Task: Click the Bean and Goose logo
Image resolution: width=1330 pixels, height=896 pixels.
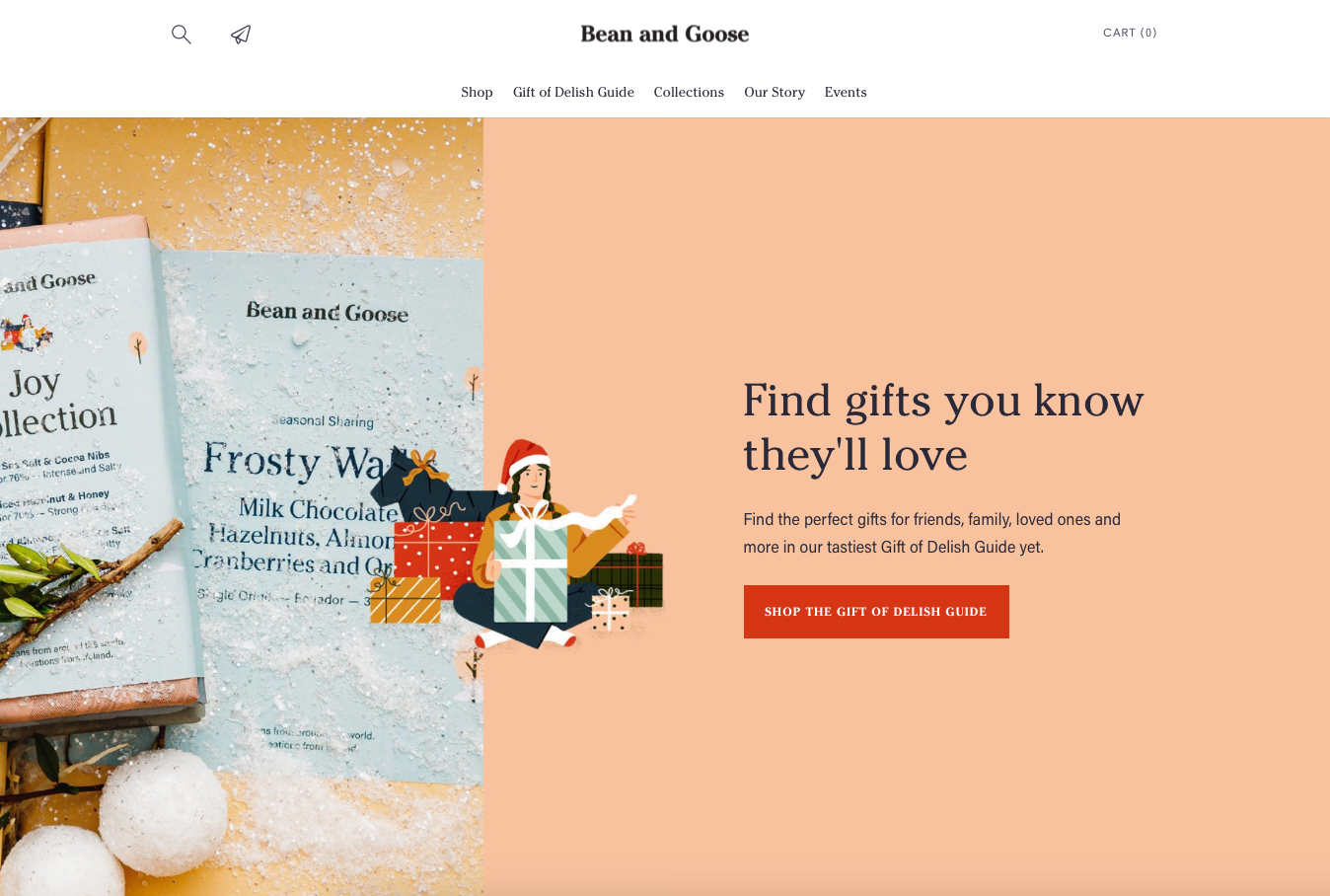Action: 665,34
